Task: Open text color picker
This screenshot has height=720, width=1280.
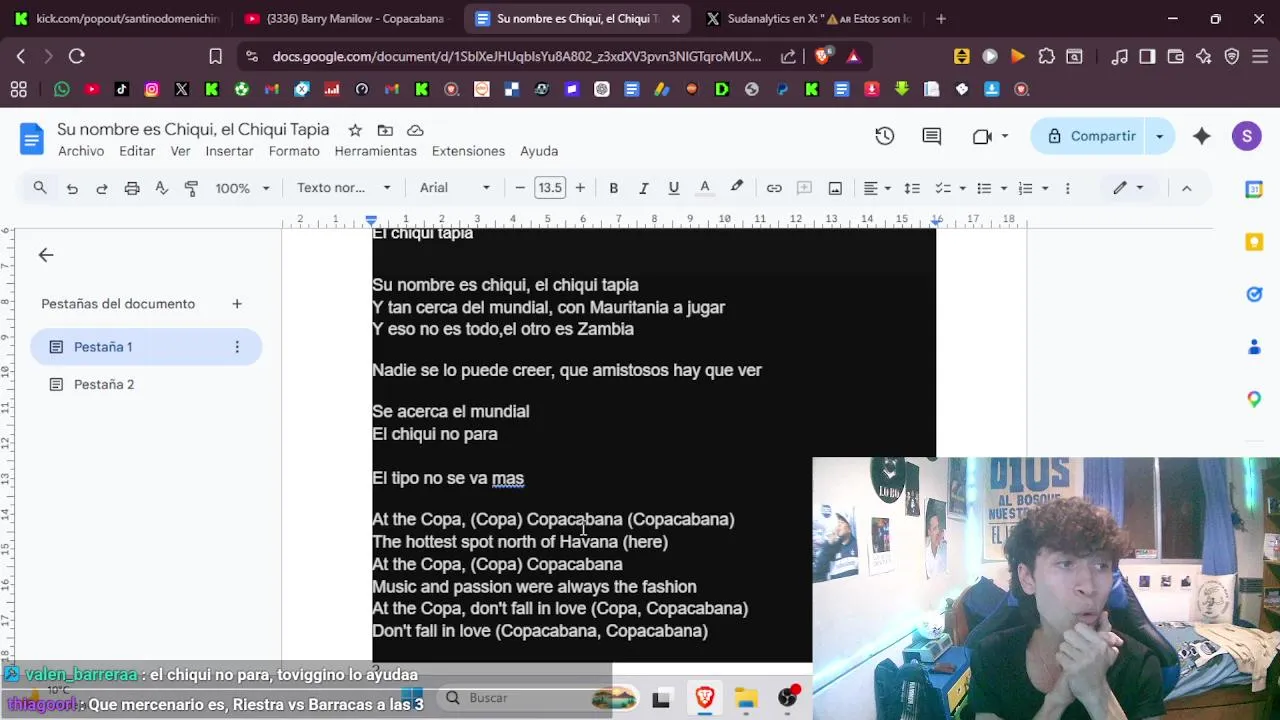Action: pyautogui.click(x=704, y=188)
